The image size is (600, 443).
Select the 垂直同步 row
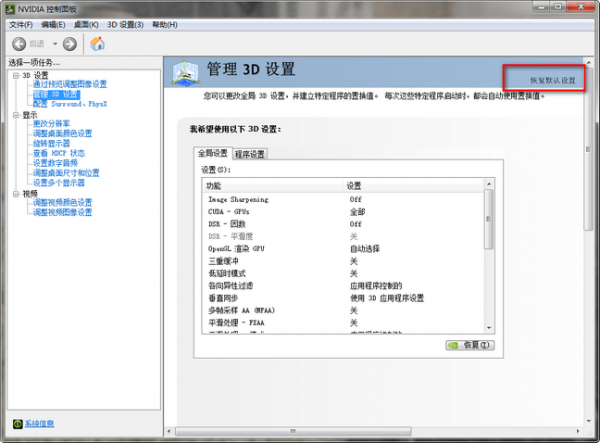coord(343,298)
